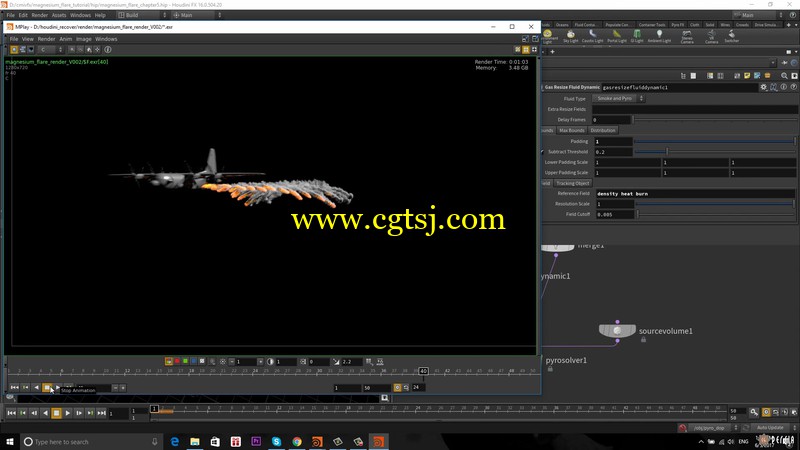
Task: Toggle the blue channel display in MPlay
Action: [x=193, y=361]
